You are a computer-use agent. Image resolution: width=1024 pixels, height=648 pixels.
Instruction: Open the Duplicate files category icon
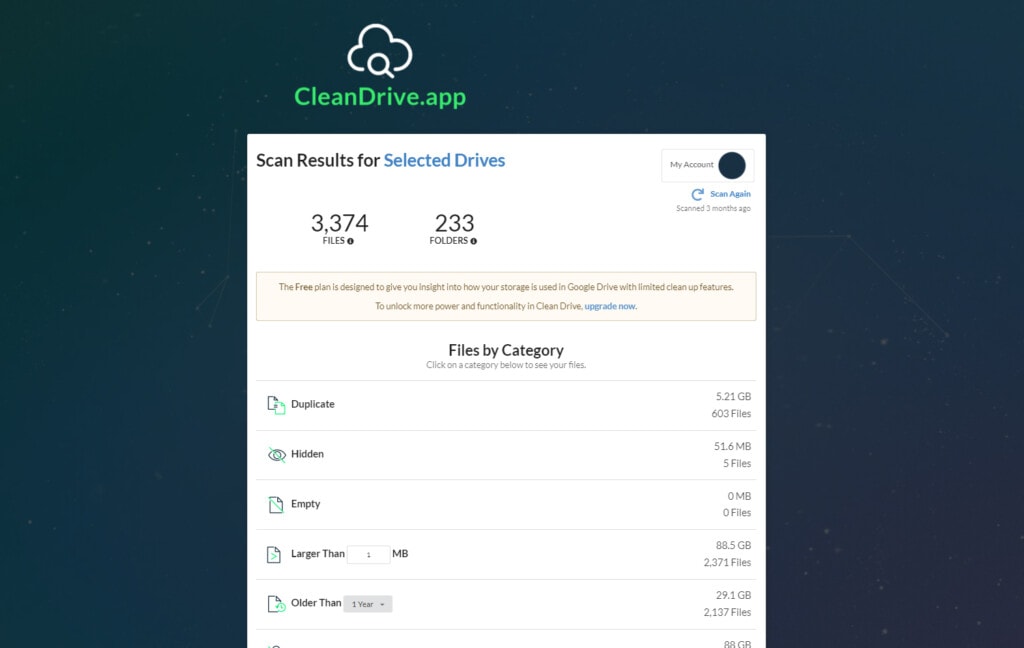(x=276, y=405)
